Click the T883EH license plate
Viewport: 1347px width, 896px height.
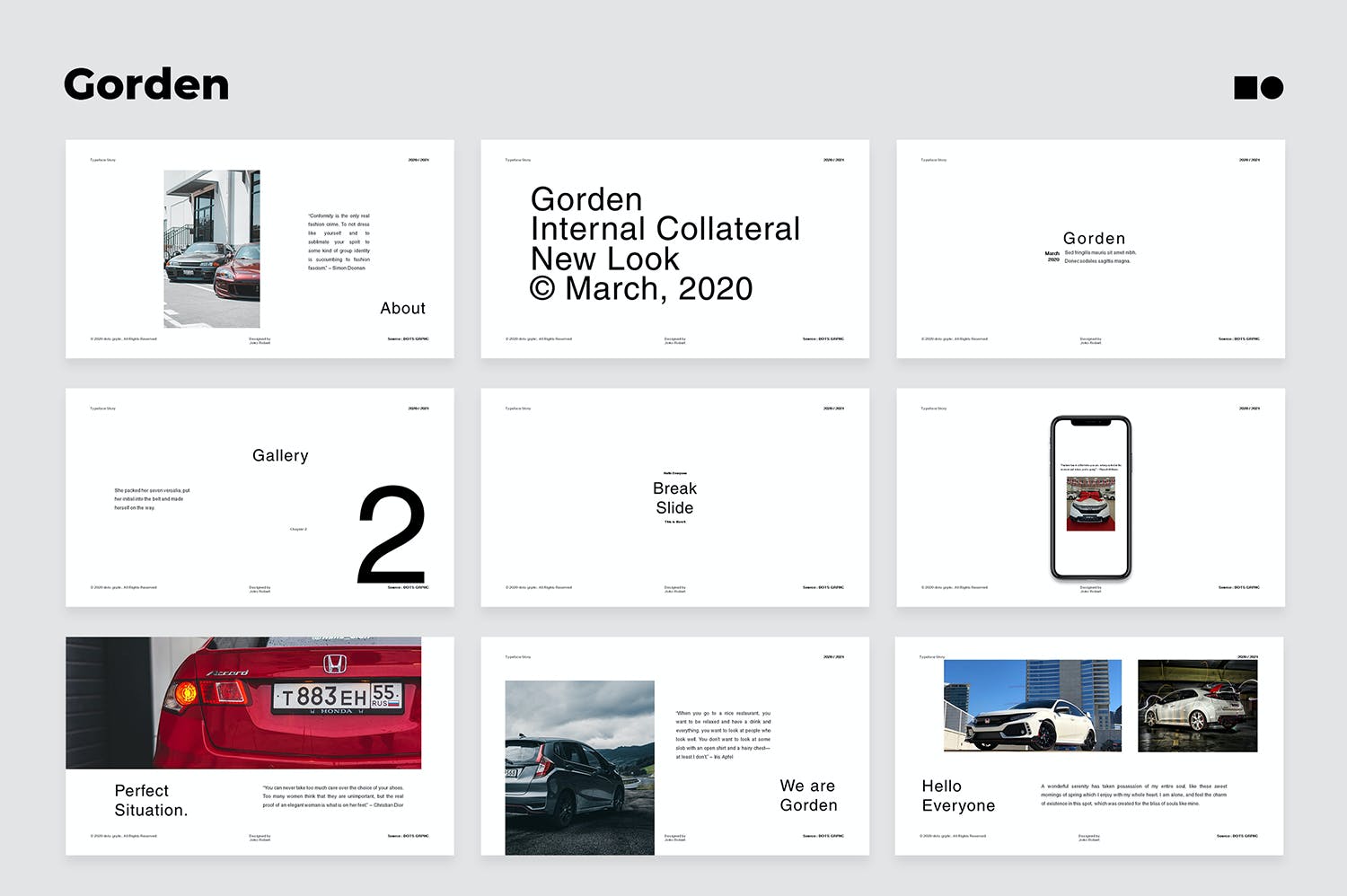(x=337, y=697)
